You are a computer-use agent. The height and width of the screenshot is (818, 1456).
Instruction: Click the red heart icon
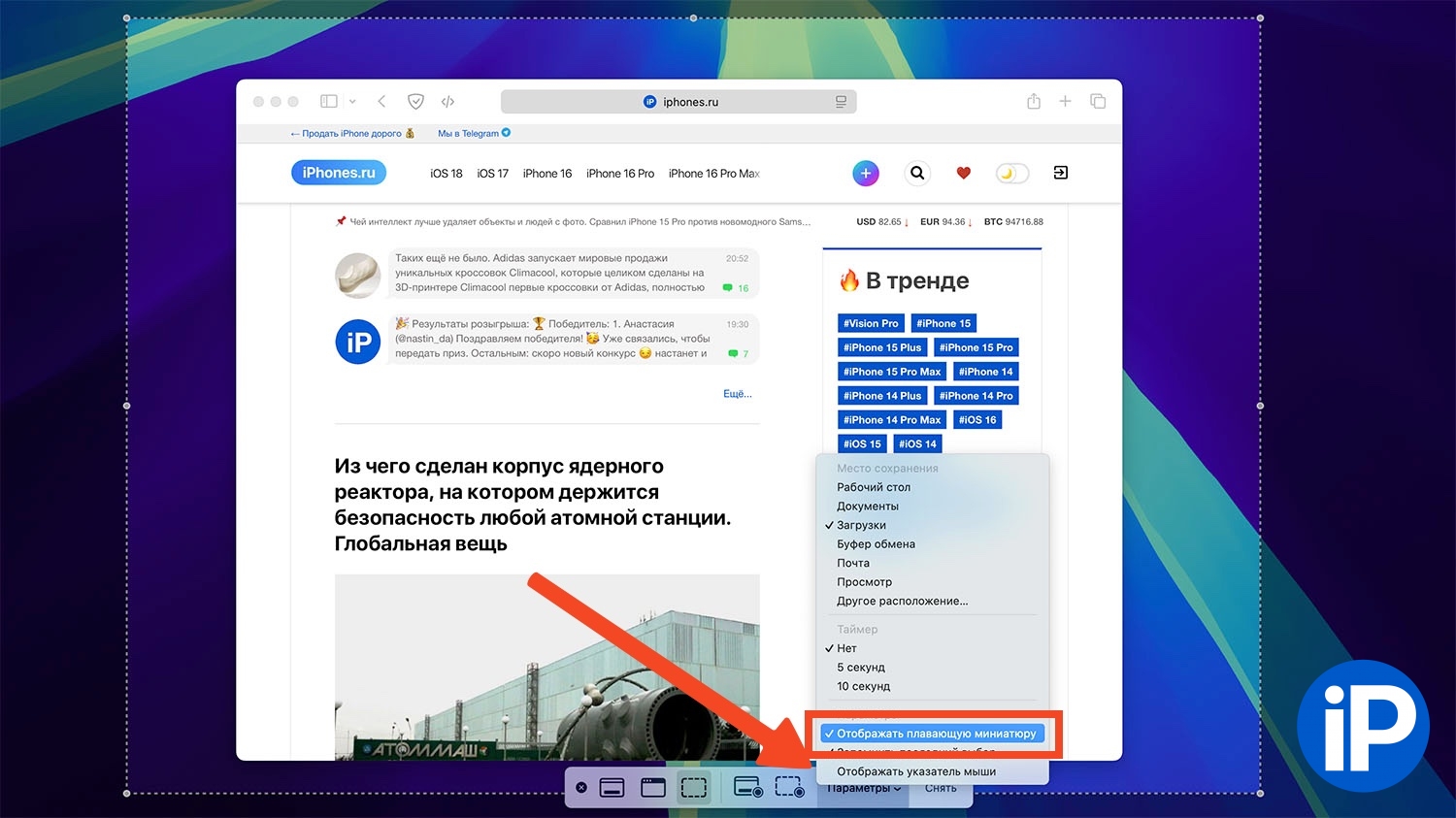pos(963,173)
